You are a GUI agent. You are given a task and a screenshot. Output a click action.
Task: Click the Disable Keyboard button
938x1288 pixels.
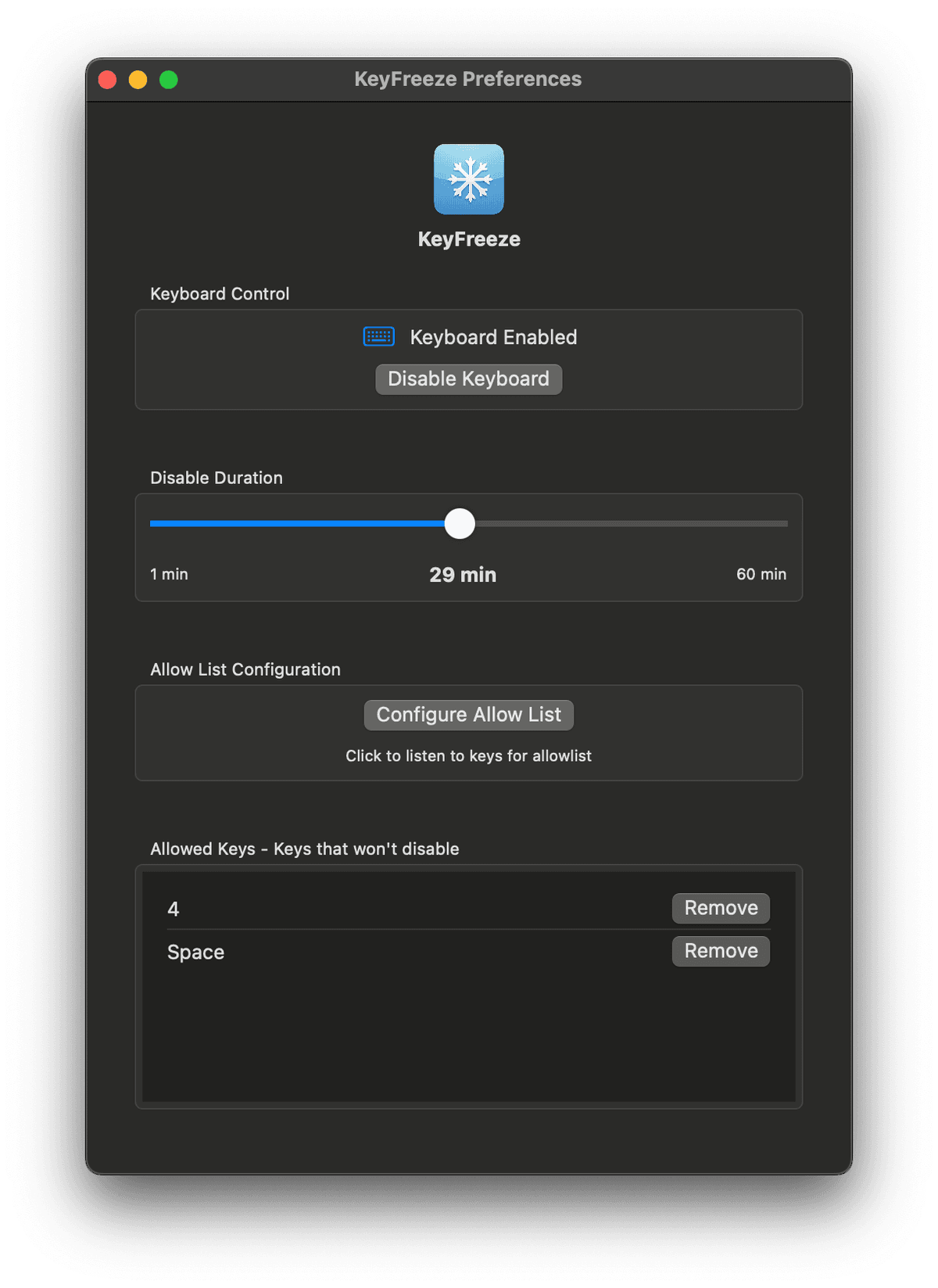(469, 379)
